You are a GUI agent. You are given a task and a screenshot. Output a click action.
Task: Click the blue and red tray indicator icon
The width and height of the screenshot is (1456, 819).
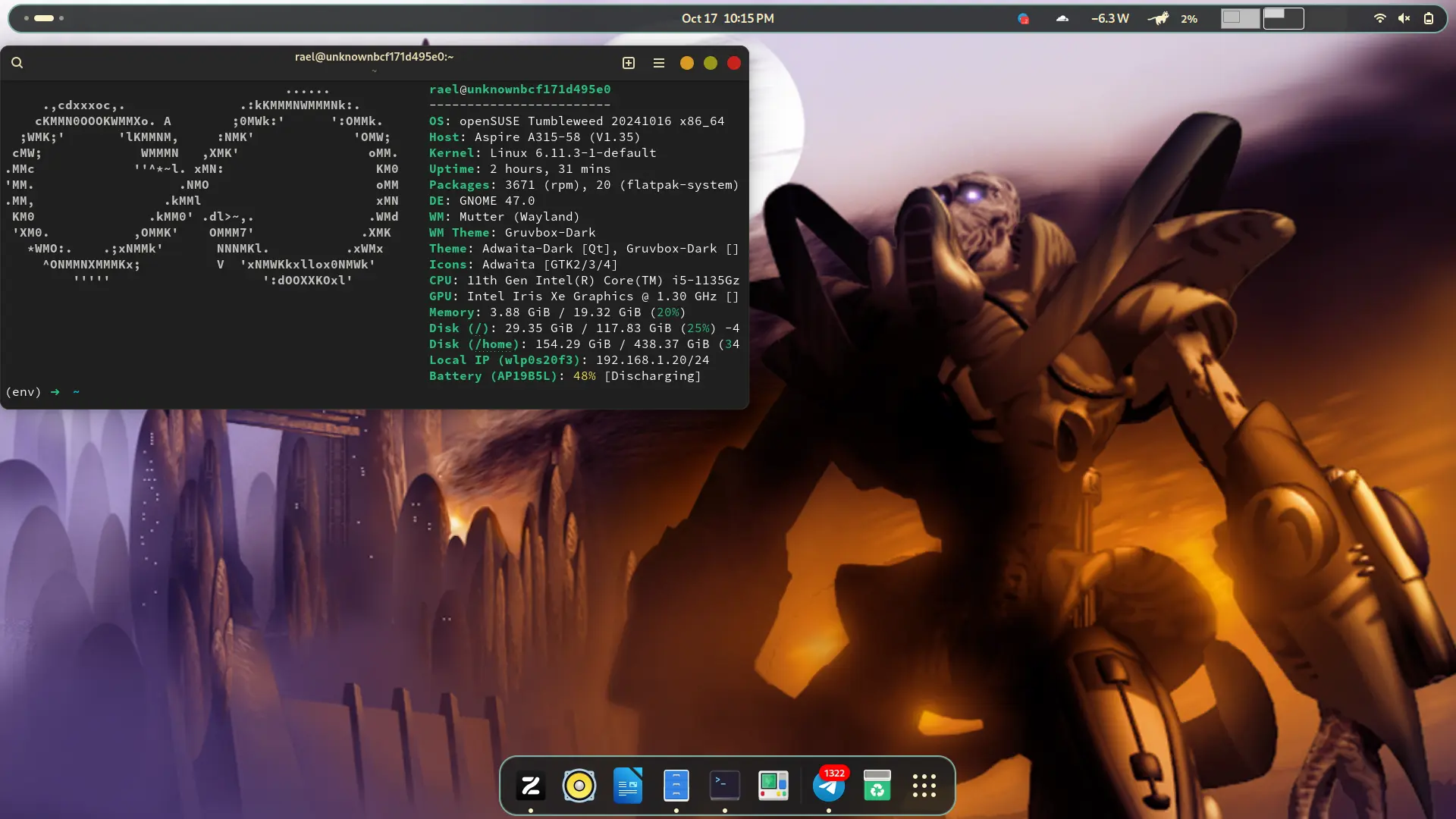(1024, 18)
